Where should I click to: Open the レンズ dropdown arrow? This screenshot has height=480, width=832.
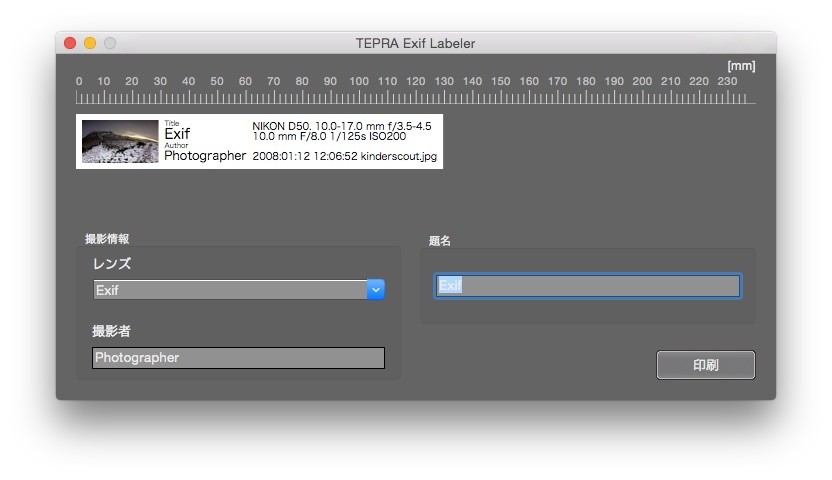[x=376, y=290]
